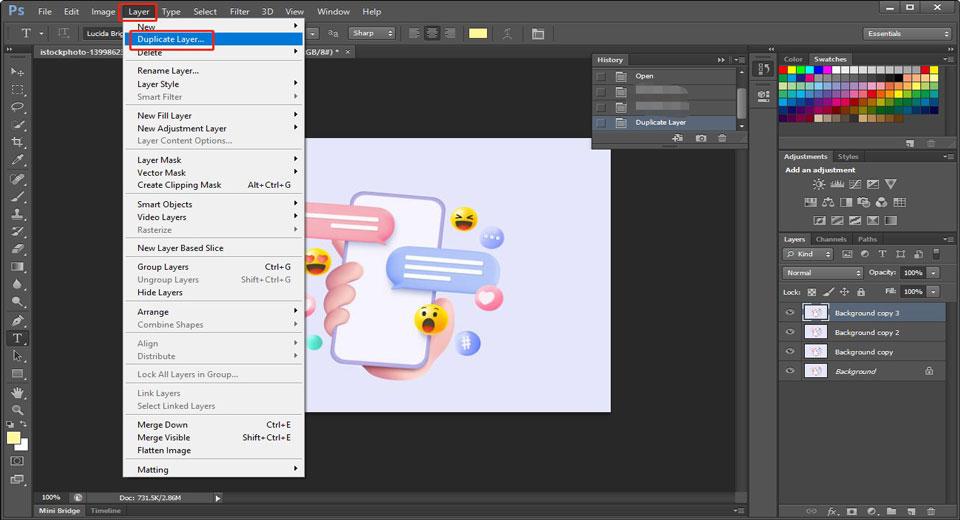
Task: Open layer style fx menu
Action: (832, 511)
